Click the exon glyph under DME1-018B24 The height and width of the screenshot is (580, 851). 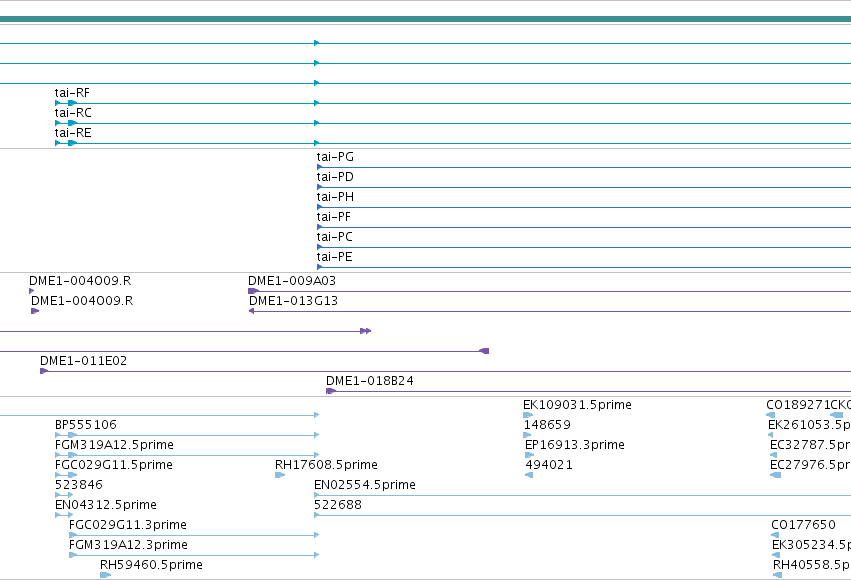331,391
